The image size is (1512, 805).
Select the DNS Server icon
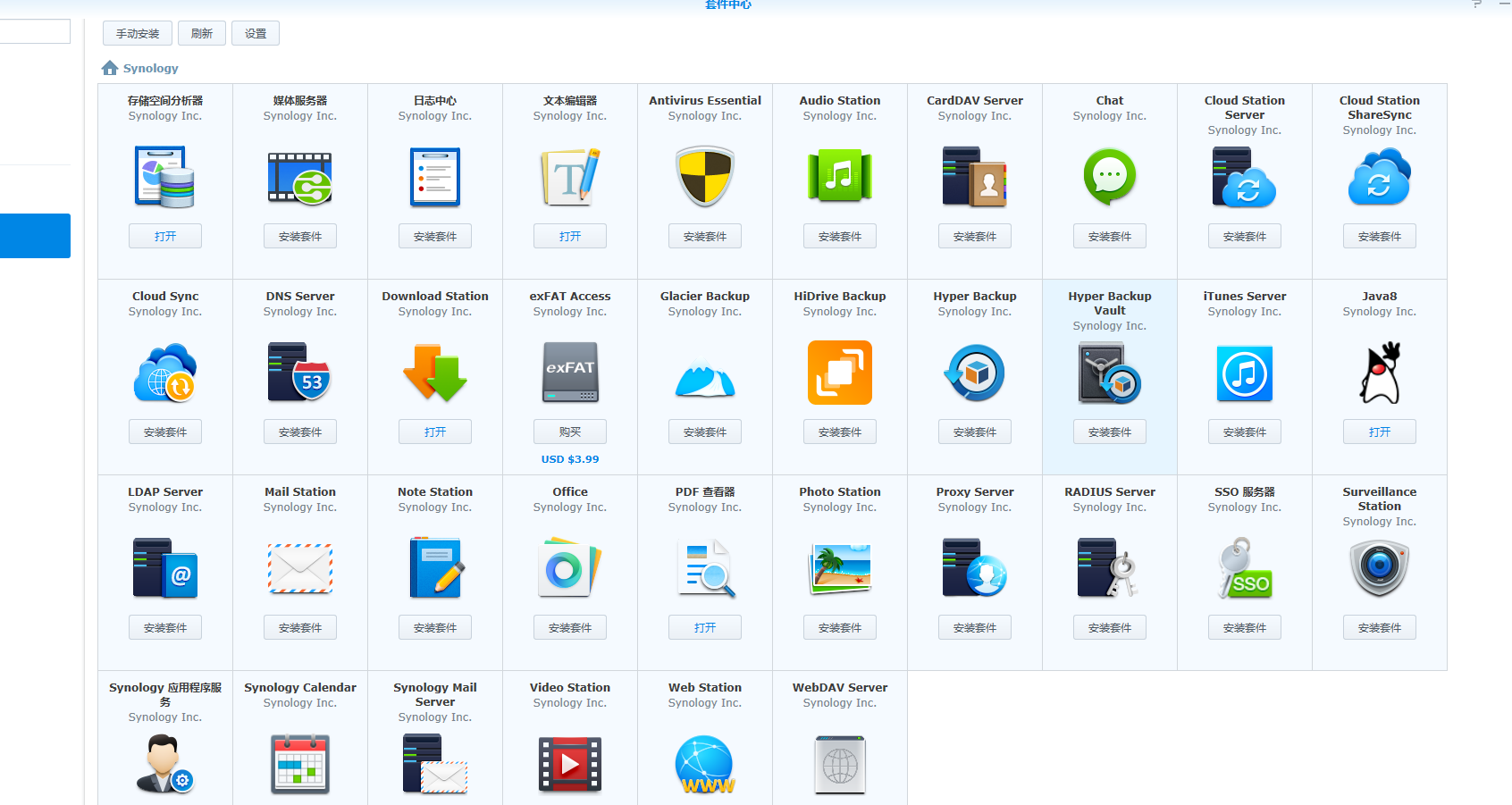[x=300, y=373]
